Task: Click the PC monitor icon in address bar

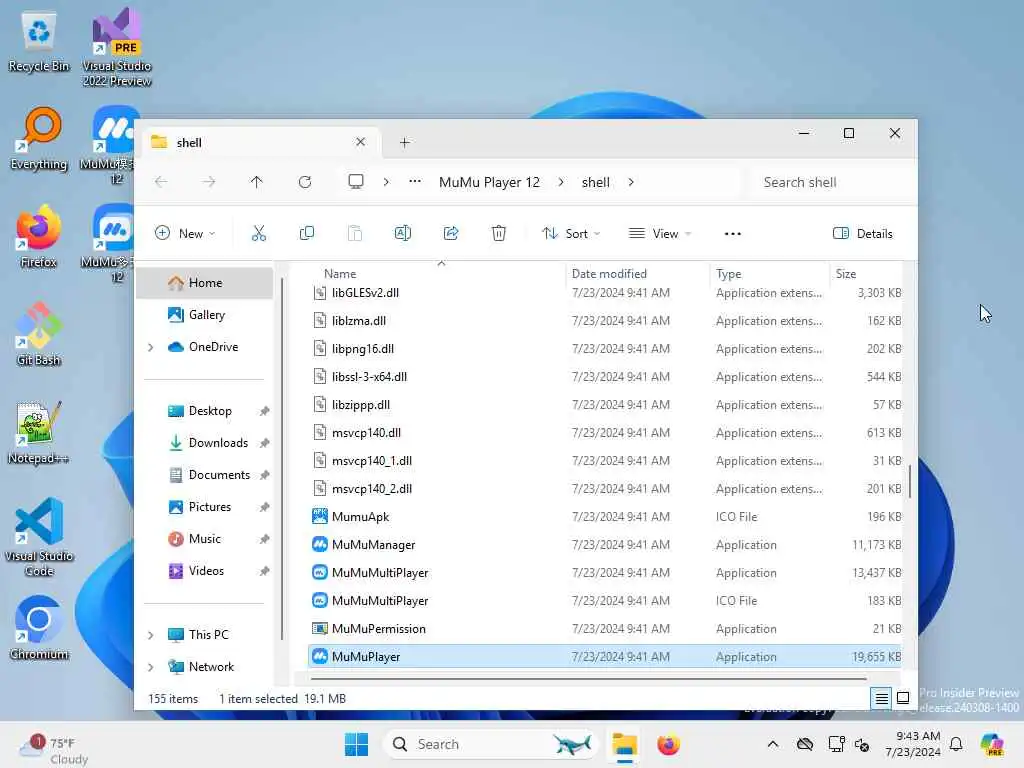Action: click(x=356, y=182)
